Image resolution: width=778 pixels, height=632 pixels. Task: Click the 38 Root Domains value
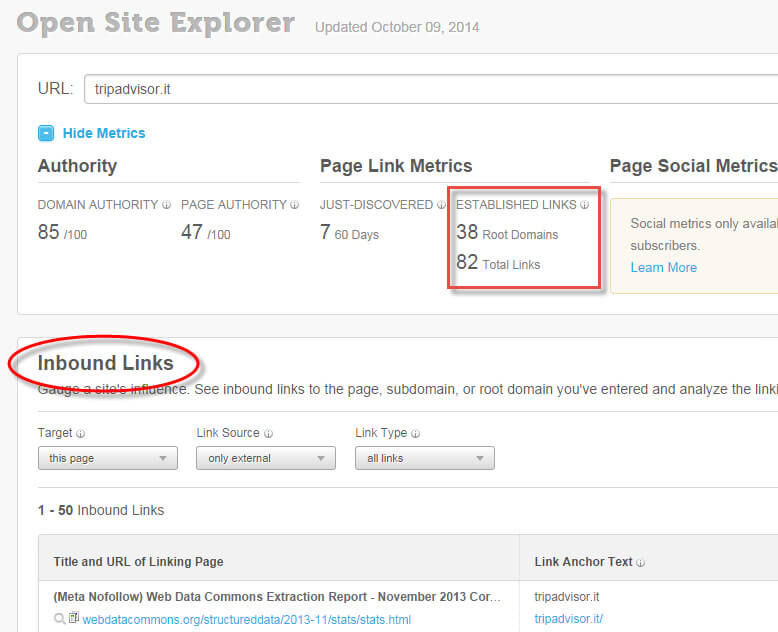pyautogui.click(x=507, y=232)
